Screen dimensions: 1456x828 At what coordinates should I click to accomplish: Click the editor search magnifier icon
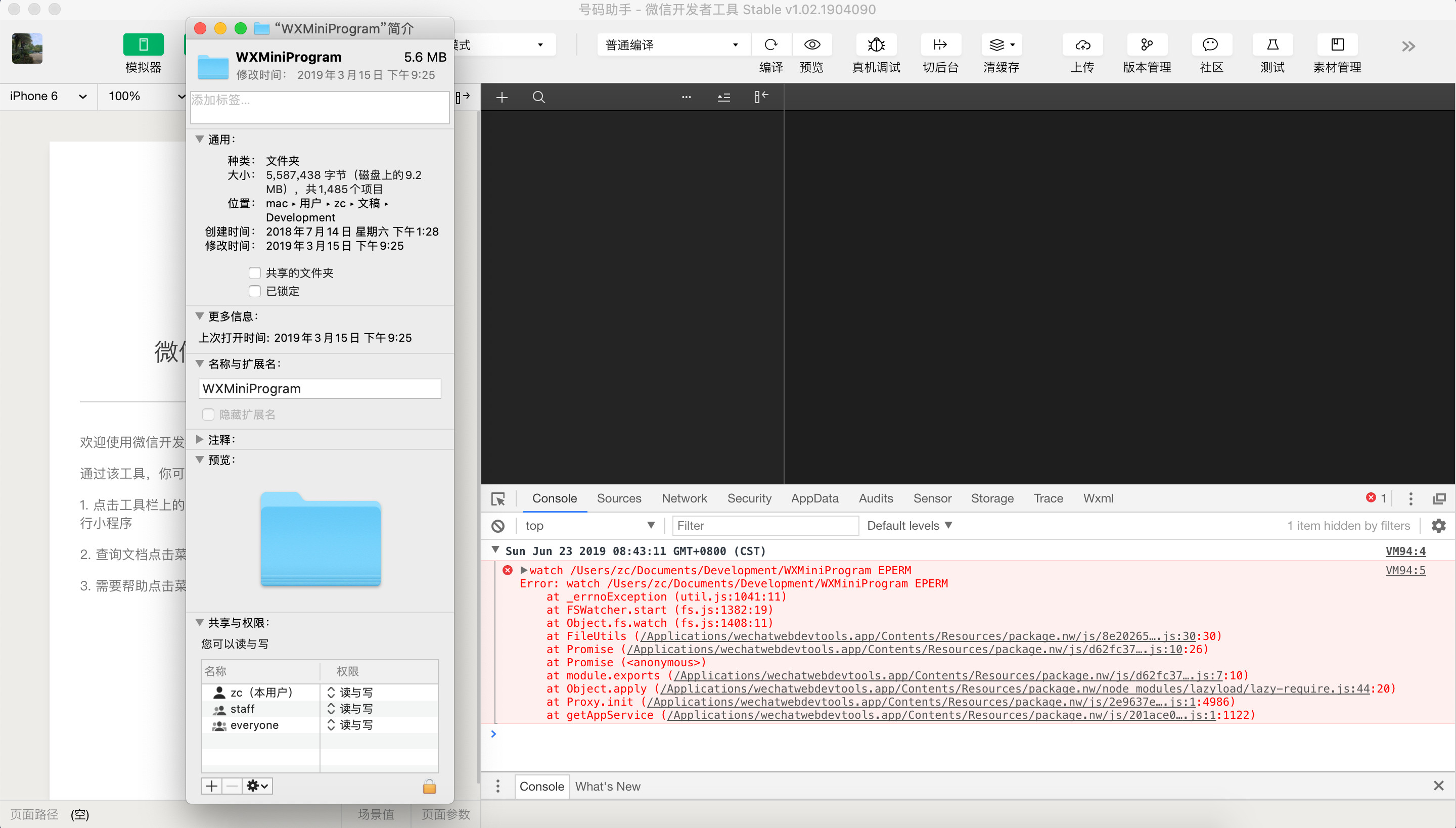click(538, 97)
